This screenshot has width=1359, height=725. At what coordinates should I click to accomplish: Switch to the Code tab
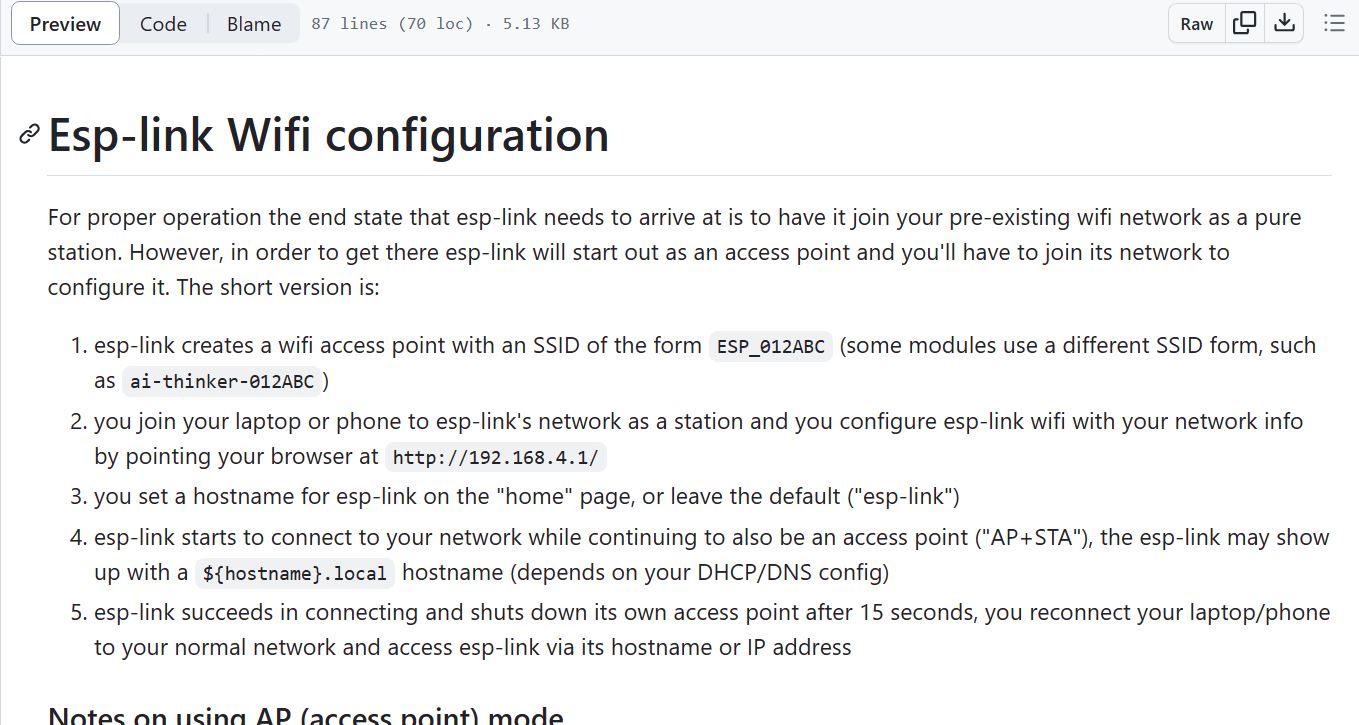click(163, 23)
